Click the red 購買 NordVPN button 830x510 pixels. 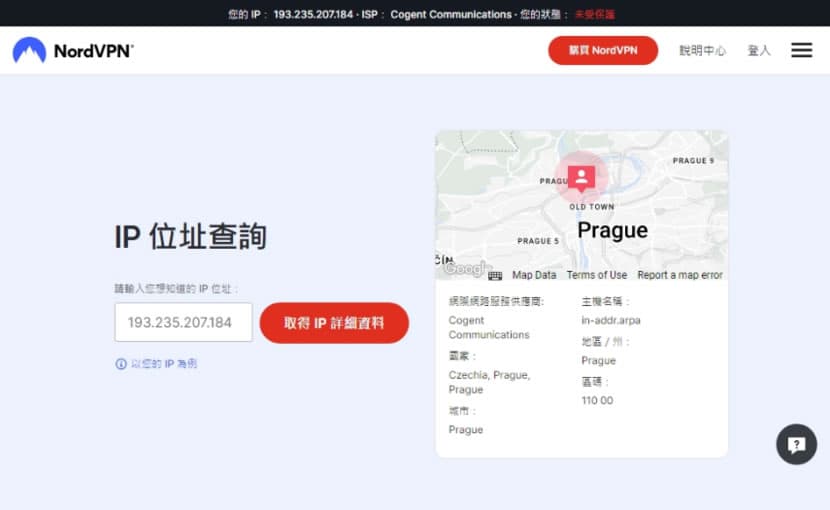pyautogui.click(x=603, y=50)
